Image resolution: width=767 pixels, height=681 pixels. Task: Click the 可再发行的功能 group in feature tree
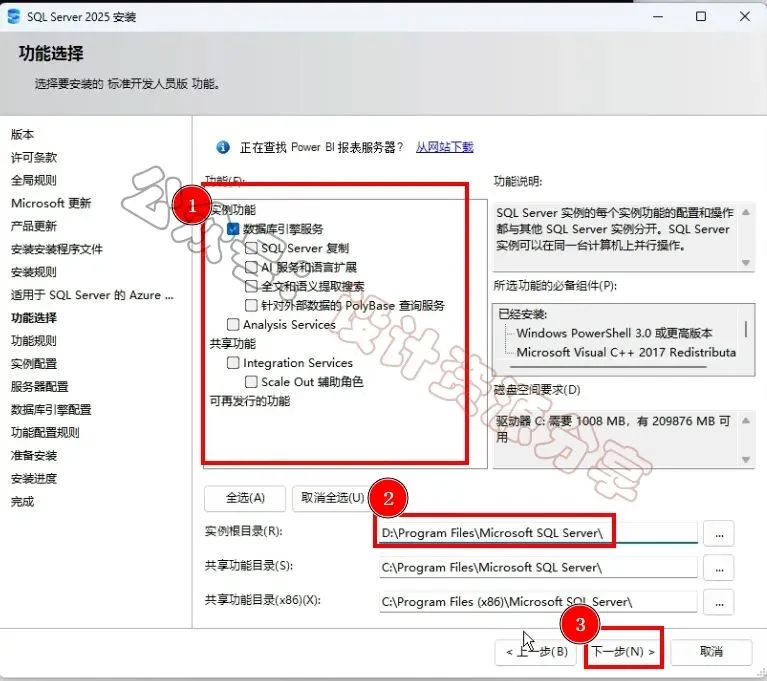[249, 401]
